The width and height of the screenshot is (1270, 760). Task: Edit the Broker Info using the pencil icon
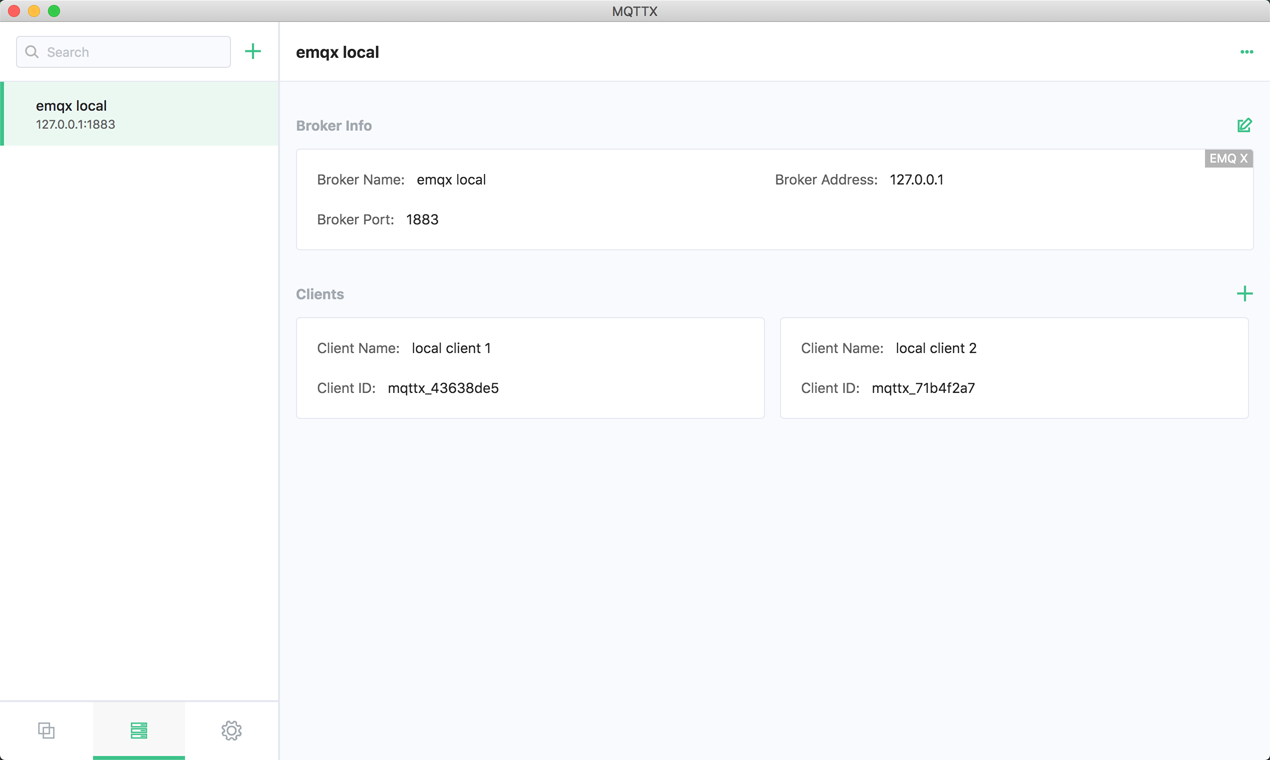pos(1244,125)
